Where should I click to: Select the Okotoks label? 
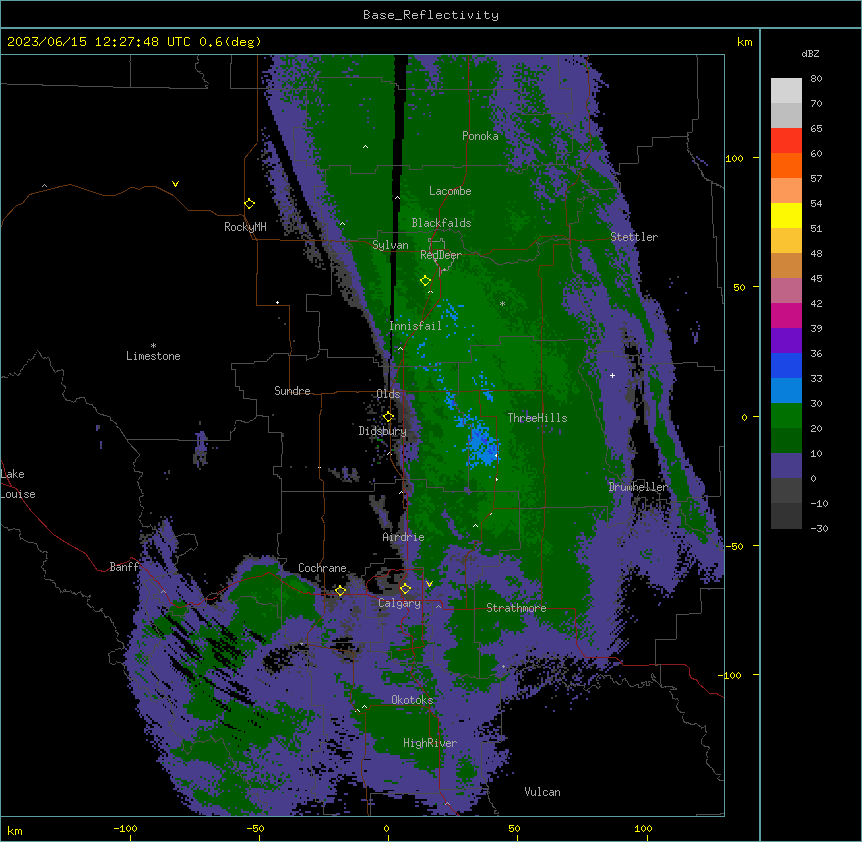412,700
